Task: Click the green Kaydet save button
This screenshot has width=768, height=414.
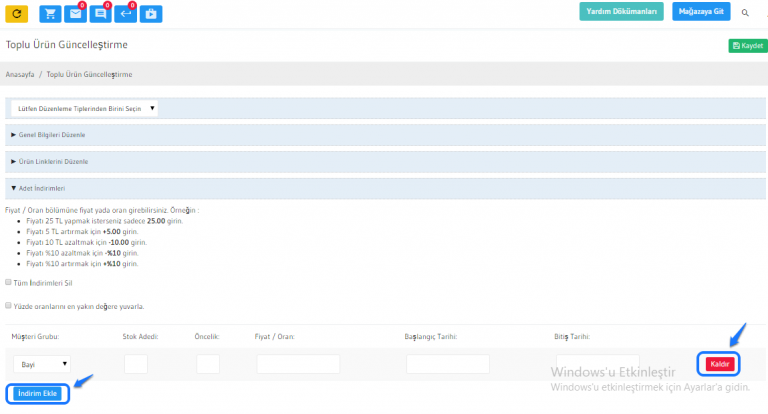Action: pyautogui.click(x=748, y=45)
